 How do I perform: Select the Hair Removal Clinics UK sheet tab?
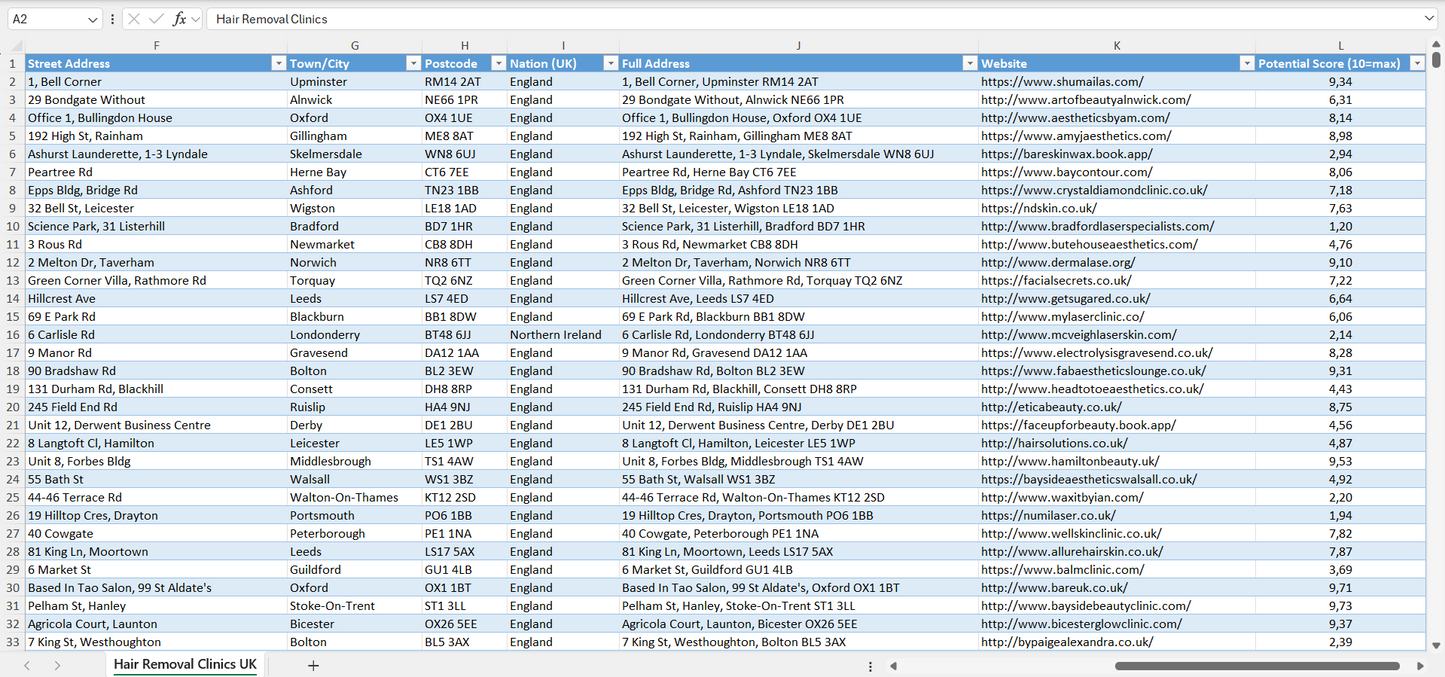coord(185,665)
